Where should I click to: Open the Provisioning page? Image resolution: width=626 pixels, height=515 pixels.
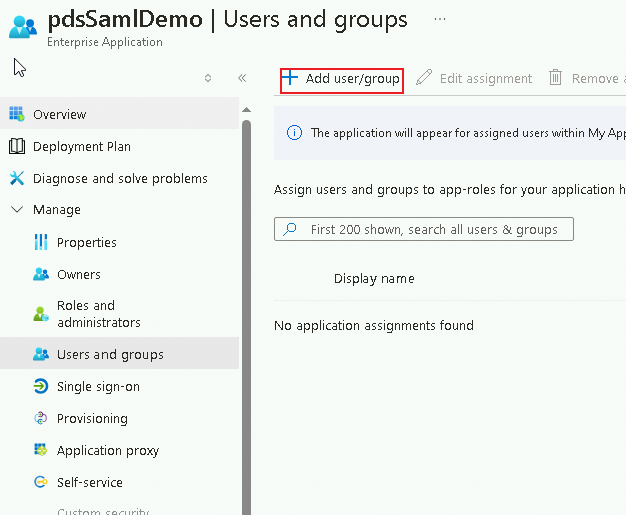[x=92, y=418]
